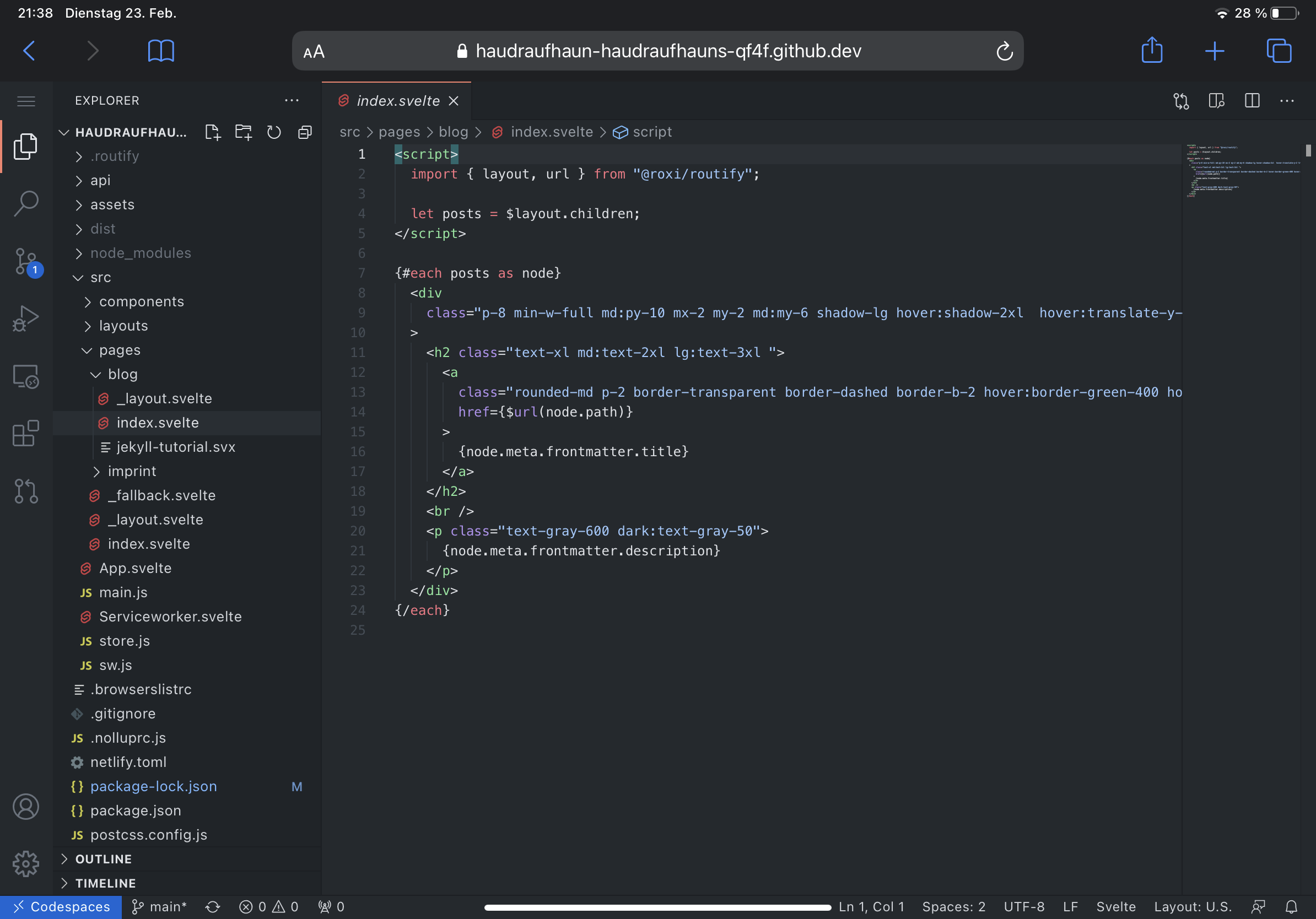This screenshot has width=1316, height=919.
Task: Click New File icon in explorer header
Action: coord(212,132)
